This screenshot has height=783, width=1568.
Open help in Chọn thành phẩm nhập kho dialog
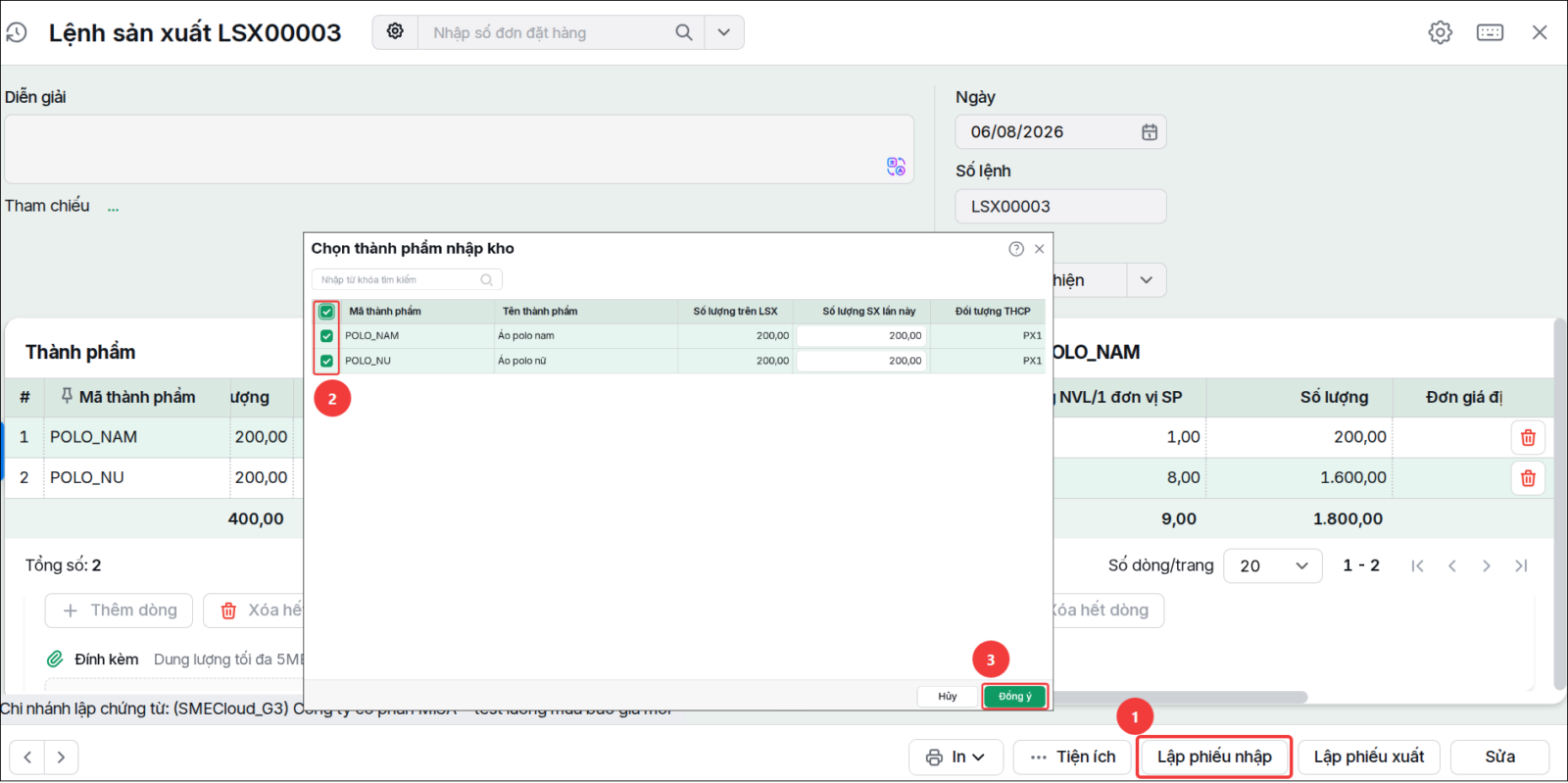coord(1016,249)
